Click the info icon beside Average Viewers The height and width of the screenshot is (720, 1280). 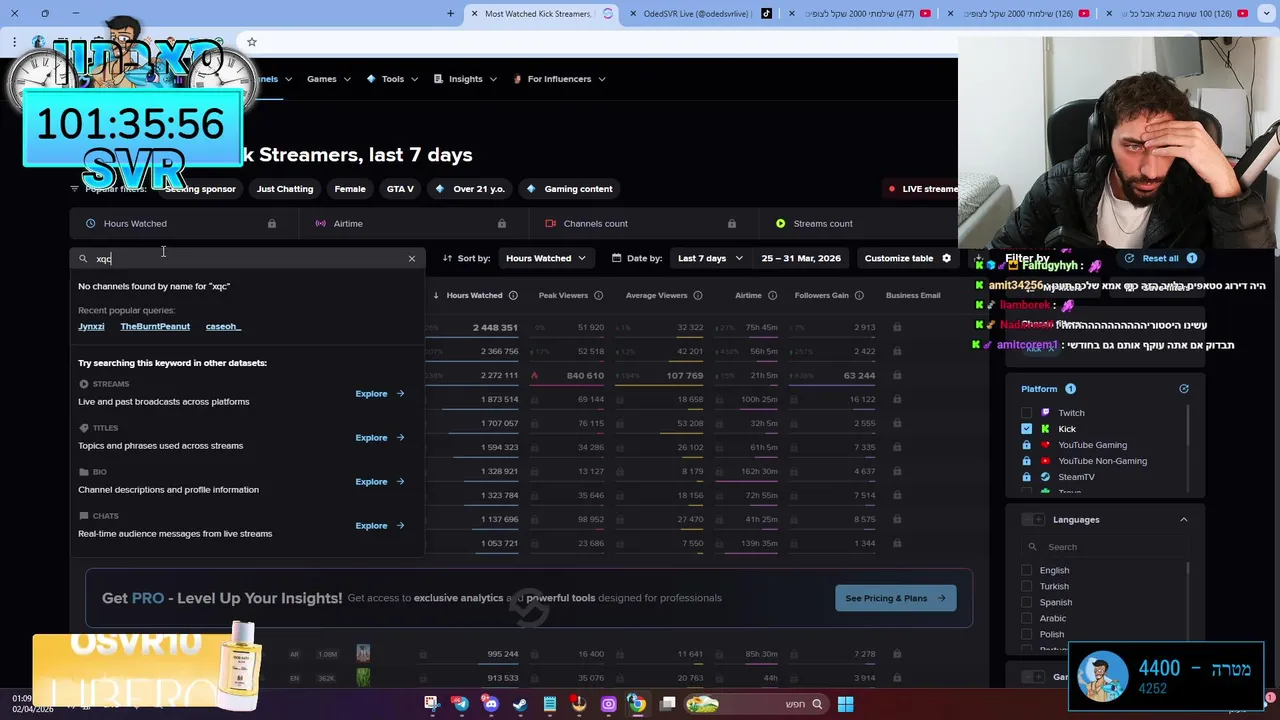698,295
